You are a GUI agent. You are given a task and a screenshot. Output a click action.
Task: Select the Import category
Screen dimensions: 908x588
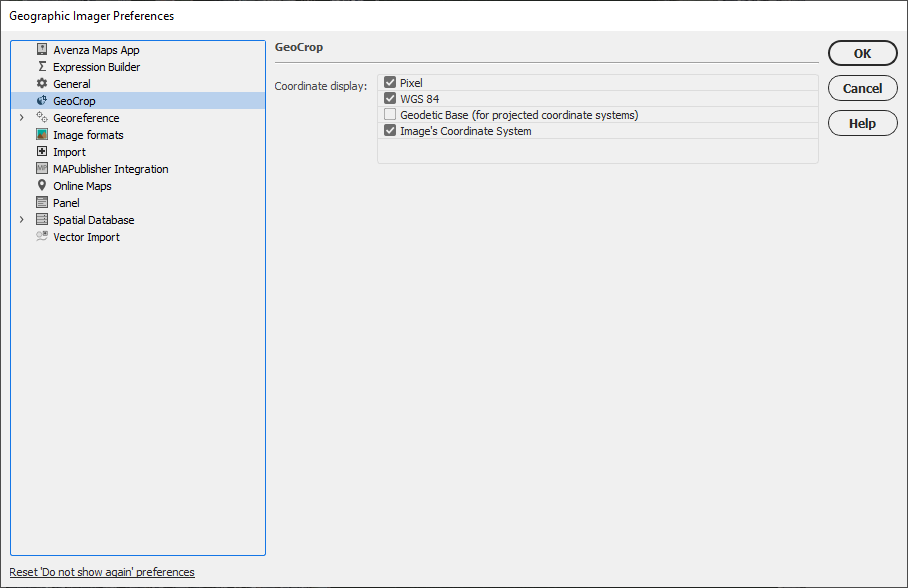pyautogui.click(x=69, y=152)
